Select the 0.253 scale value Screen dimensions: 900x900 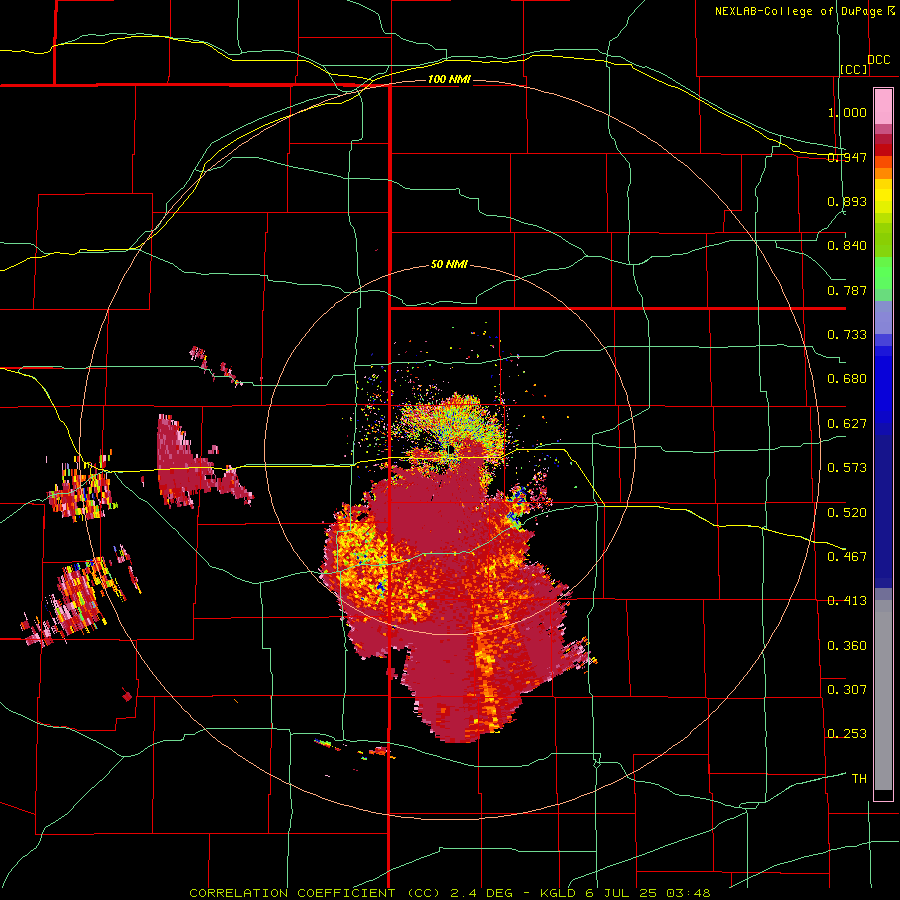(847, 734)
